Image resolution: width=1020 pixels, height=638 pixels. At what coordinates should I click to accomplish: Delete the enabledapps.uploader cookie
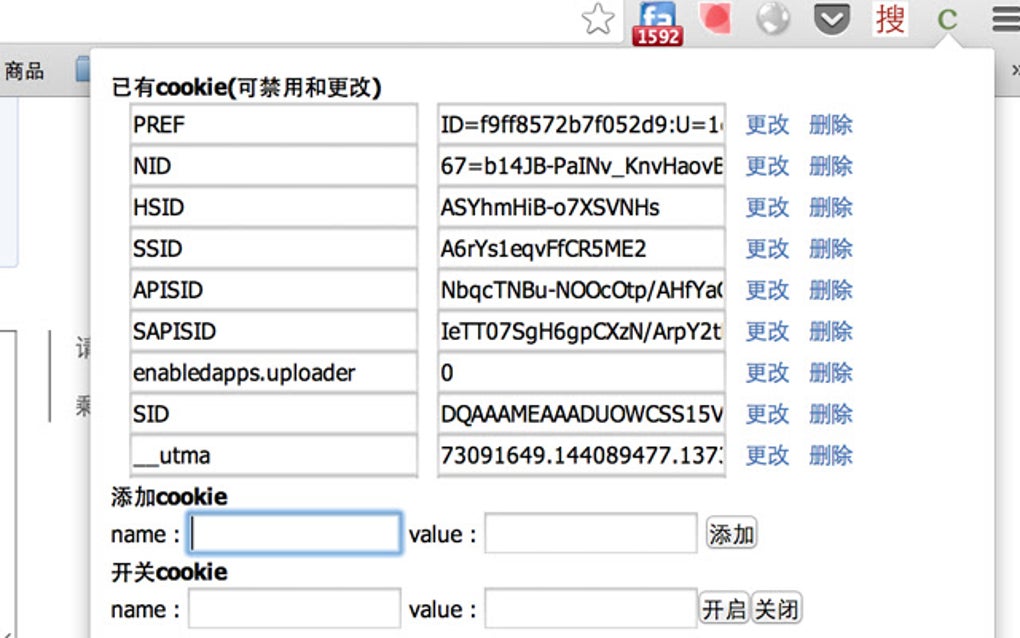click(x=831, y=372)
